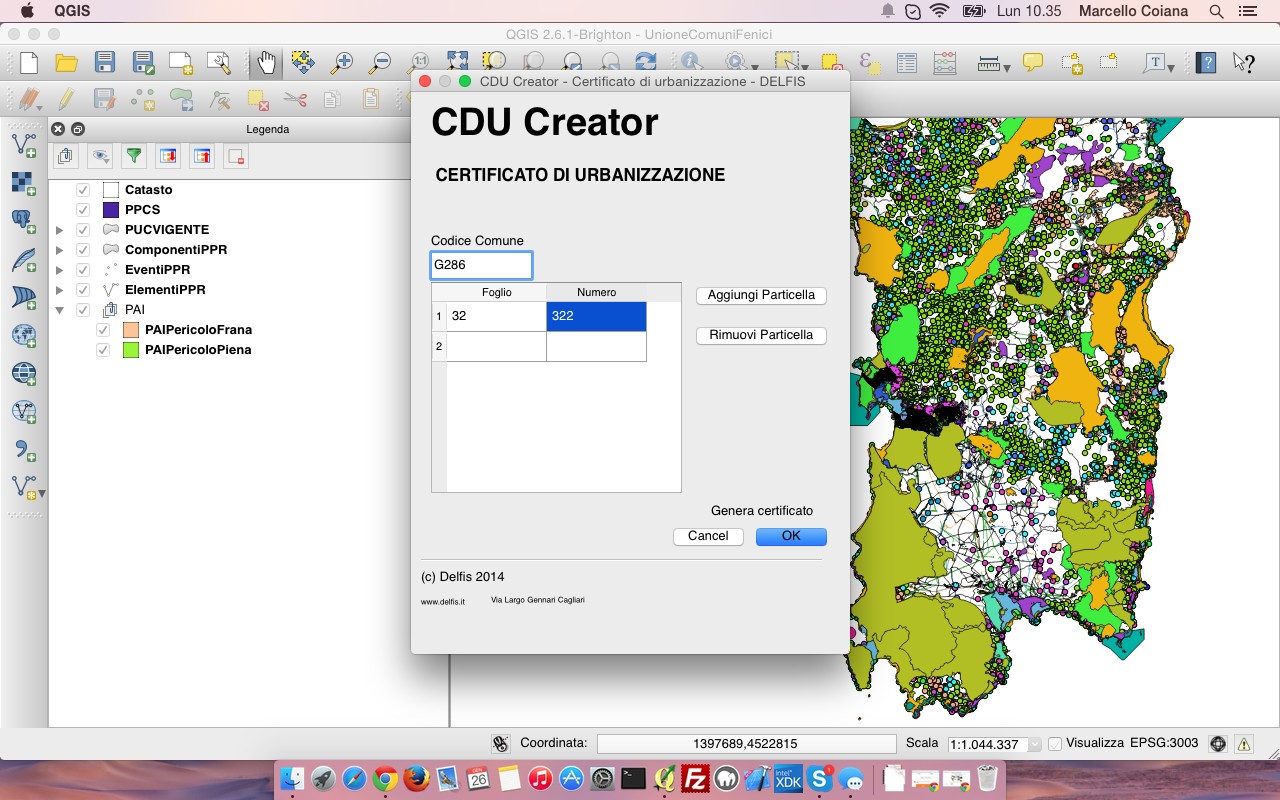The width and height of the screenshot is (1280, 800).
Task: Toggle visibility of the ElementiPPR layer
Action: pyautogui.click(x=83, y=290)
